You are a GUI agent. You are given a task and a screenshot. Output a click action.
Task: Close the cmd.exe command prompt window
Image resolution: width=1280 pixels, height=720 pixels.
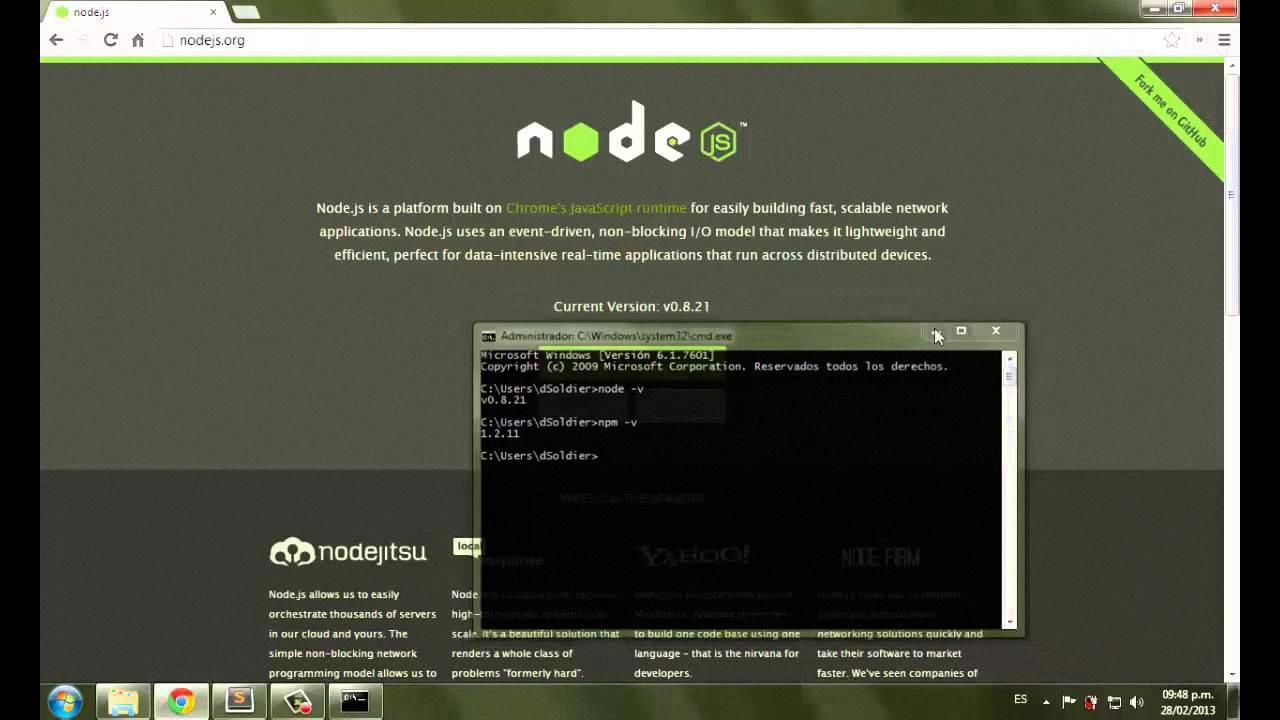point(995,331)
